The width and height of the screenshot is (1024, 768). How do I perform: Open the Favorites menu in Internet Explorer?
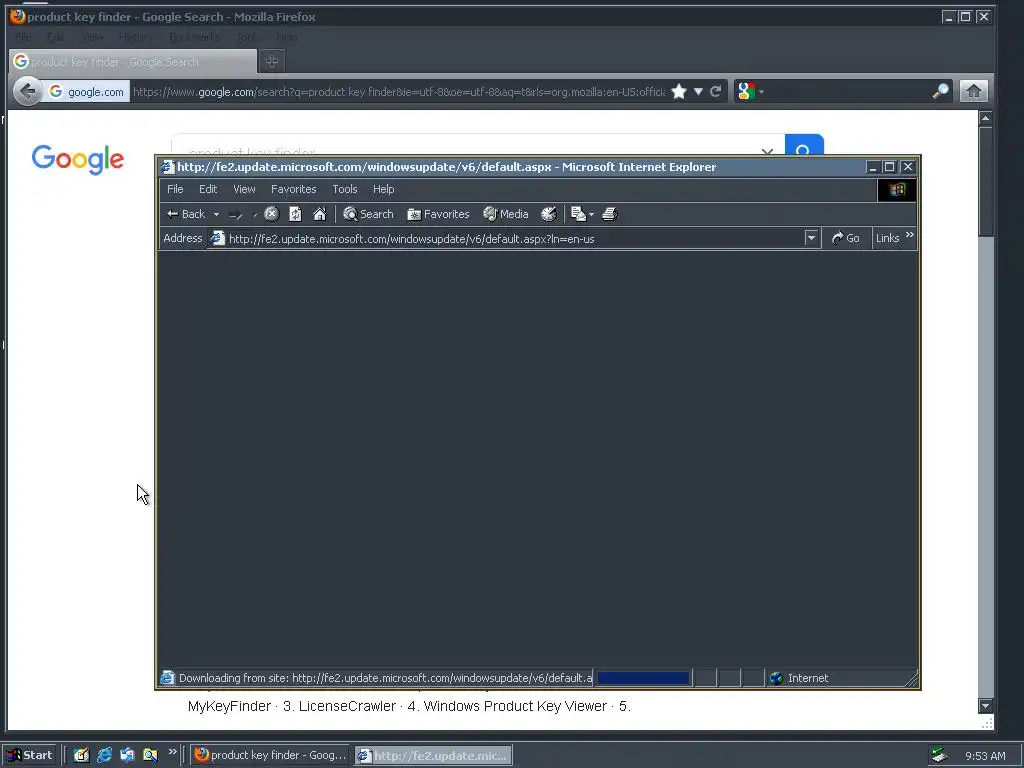tap(293, 189)
